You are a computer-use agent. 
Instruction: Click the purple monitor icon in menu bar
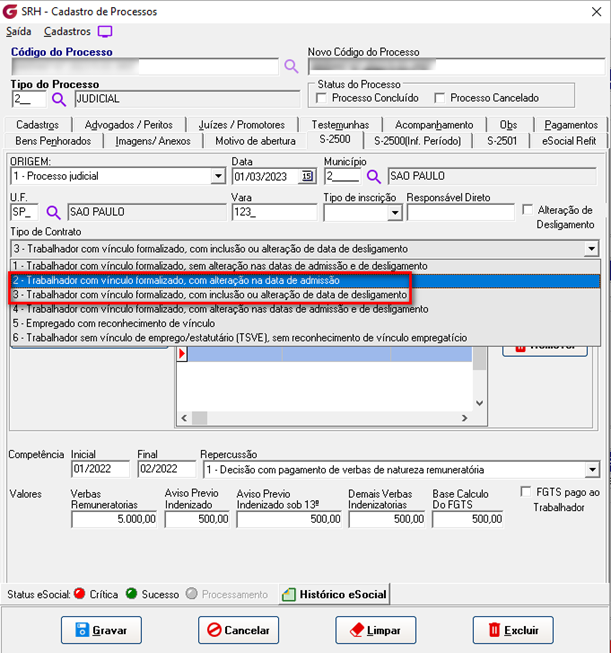tap(105, 32)
